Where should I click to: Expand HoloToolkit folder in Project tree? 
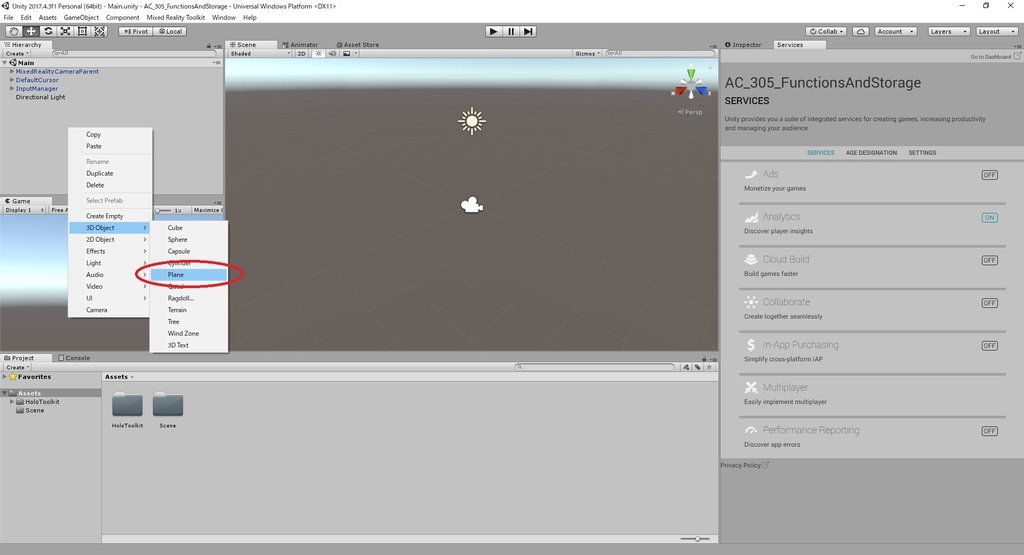(12, 402)
